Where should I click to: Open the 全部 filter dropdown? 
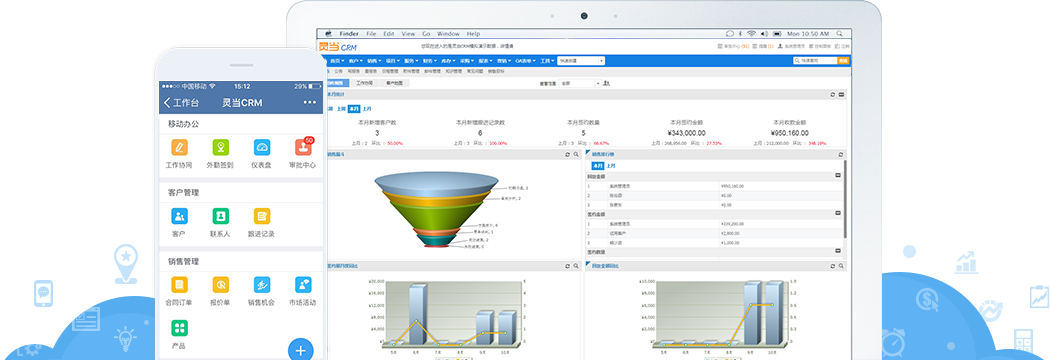[580, 84]
